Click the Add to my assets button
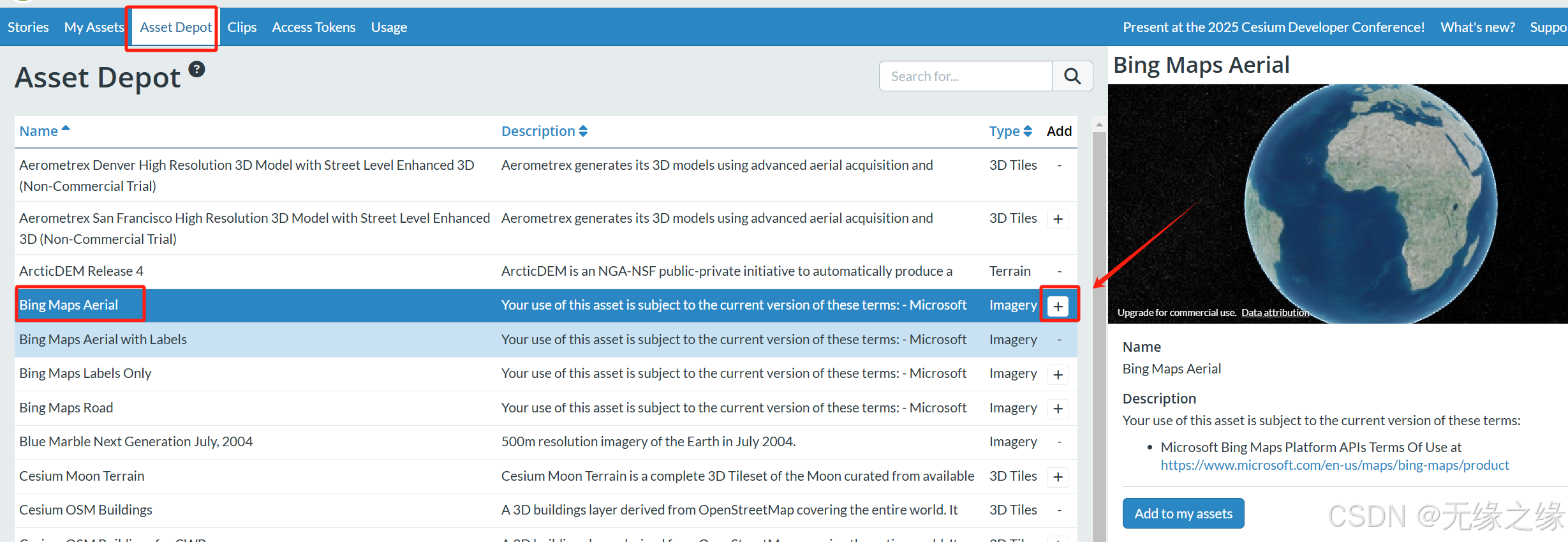1568x542 pixels. [x=1183, y=513]
